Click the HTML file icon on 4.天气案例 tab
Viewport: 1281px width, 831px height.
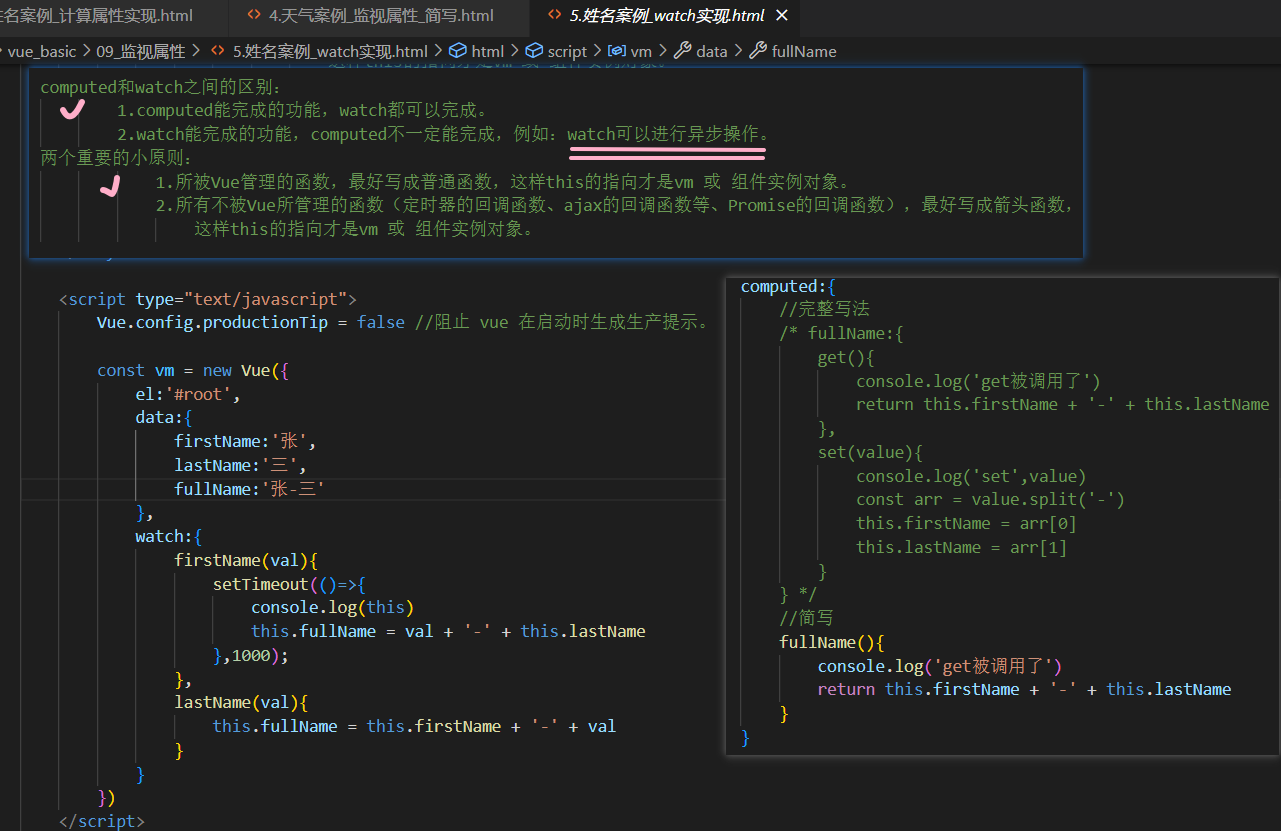point(254,16)
